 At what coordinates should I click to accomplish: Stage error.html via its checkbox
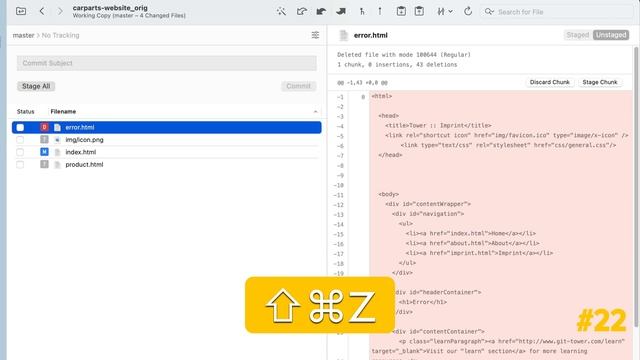click(20, 127)
